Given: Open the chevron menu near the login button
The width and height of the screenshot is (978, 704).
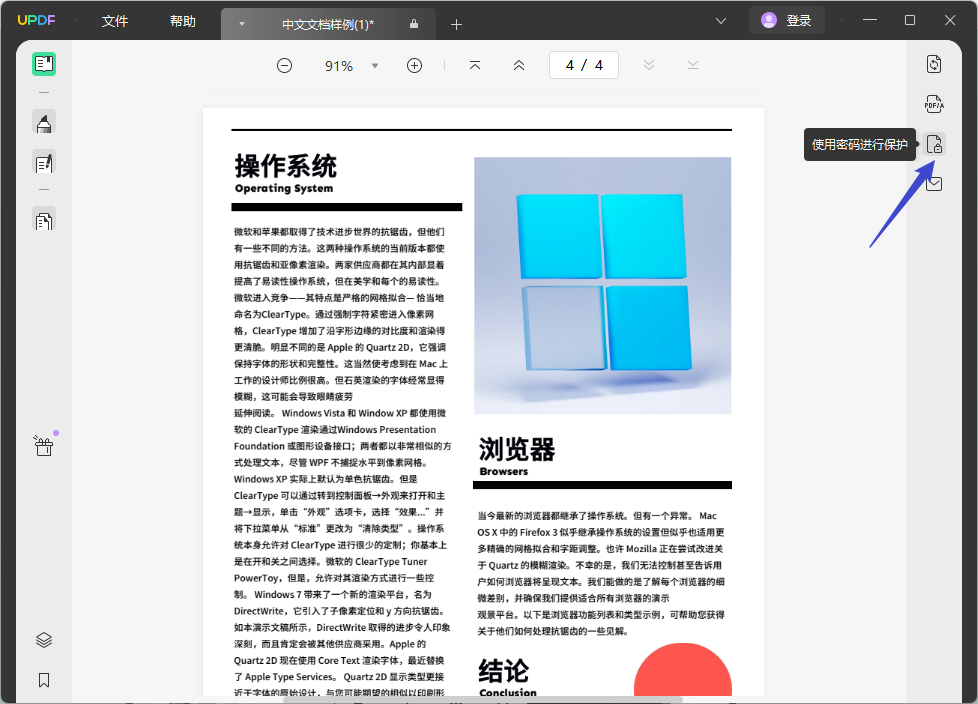Looking at the screenshot, I should point(720,19).
